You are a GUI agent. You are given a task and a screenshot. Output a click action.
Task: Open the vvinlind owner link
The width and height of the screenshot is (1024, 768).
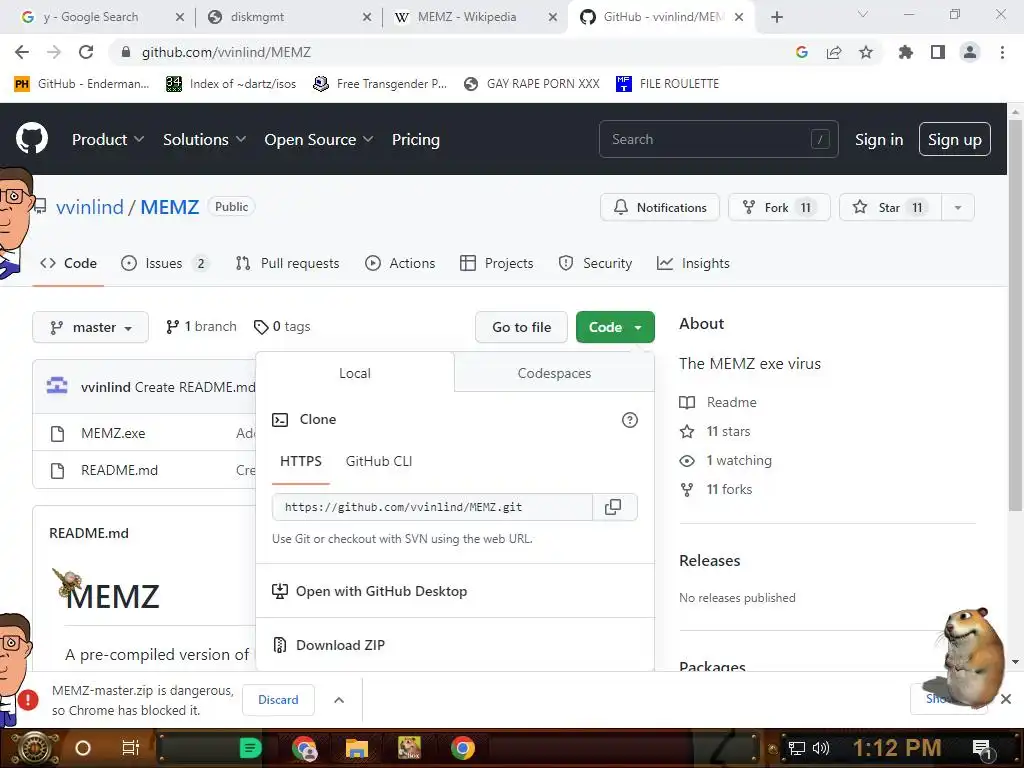click(x=89, y=207)
